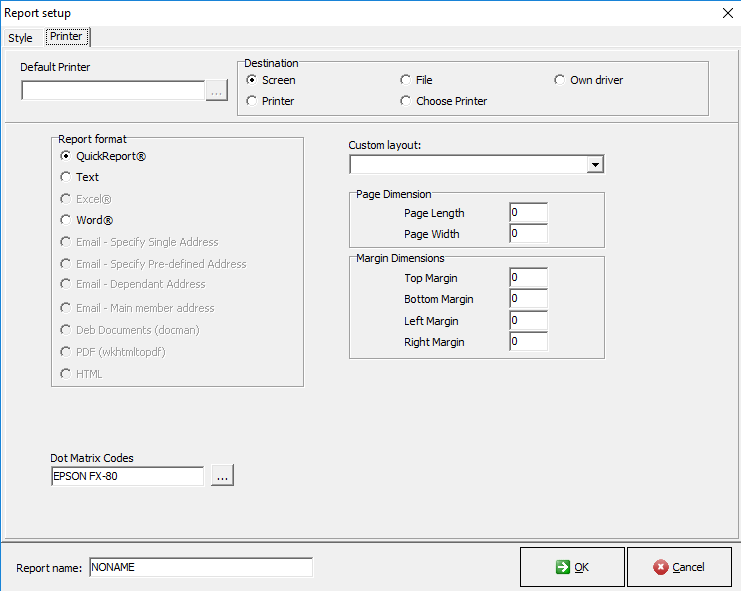Click the green arrow OK button
Image resolution: width=741 pixels, height=591 pixels.
coord(572,567)
